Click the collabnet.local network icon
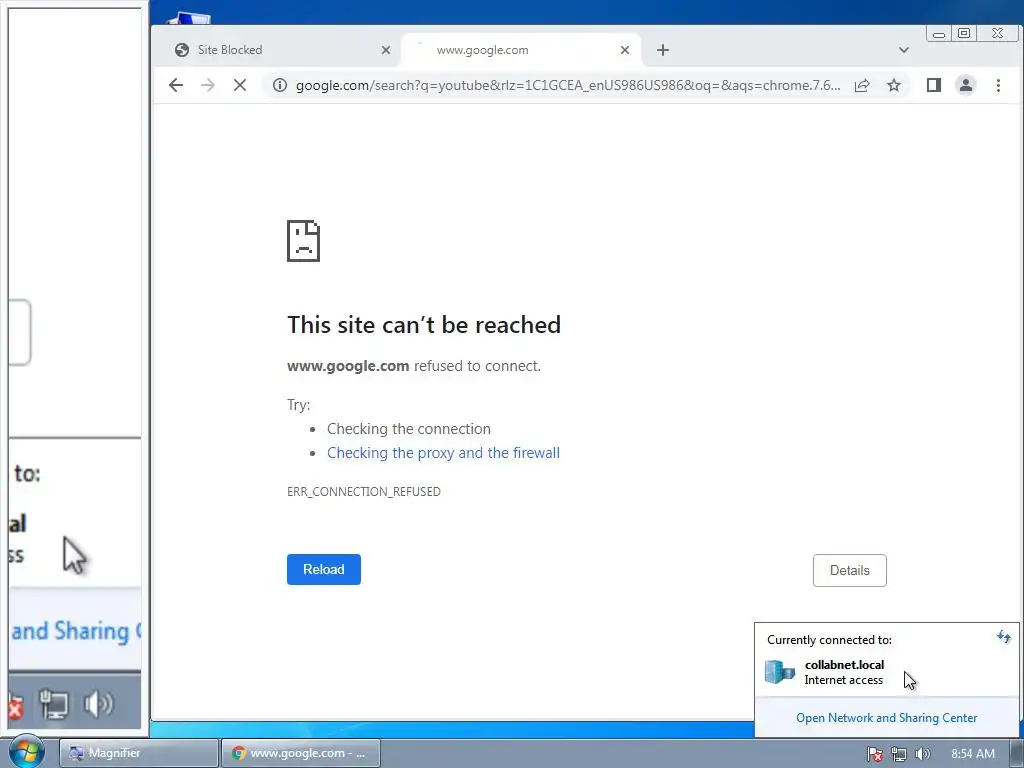 click(x=780, y=671)
